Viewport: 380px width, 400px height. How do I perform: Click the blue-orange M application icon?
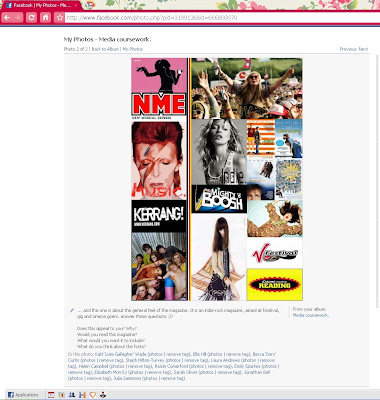(82, 395)
